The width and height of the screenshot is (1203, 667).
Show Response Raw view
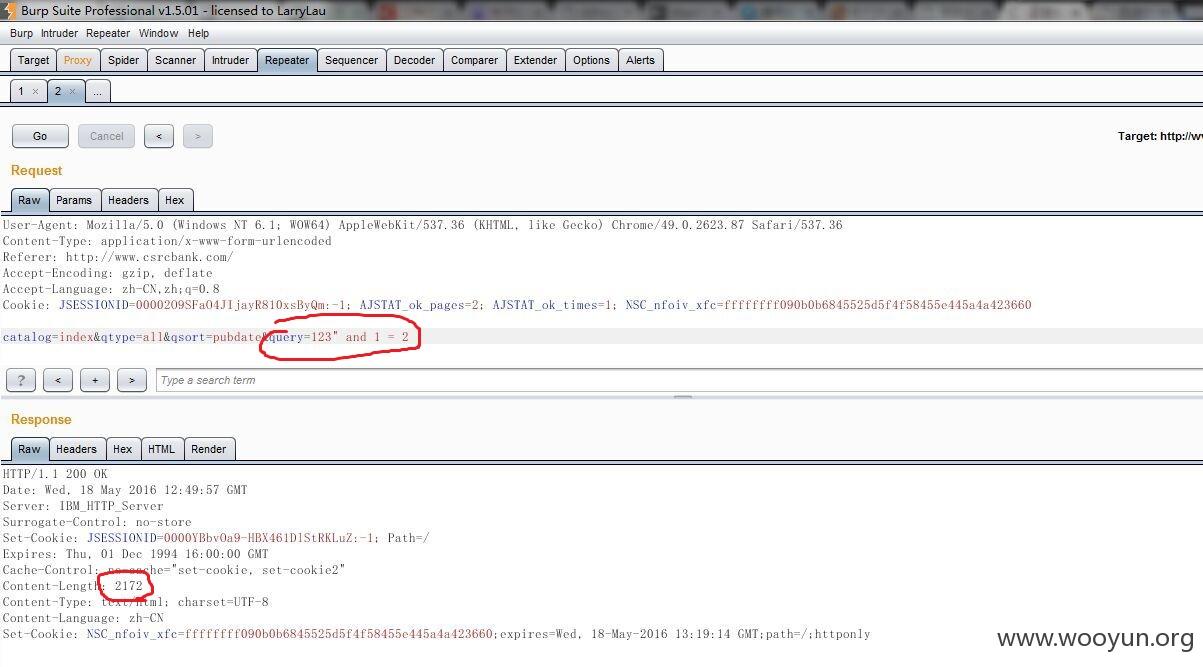(x=30, y=449)
